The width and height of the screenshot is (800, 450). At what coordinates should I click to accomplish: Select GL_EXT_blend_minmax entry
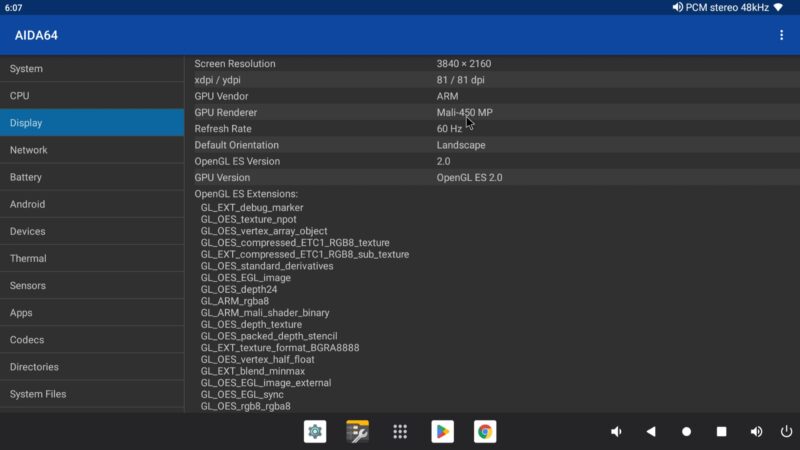click(x=253, y=371)
